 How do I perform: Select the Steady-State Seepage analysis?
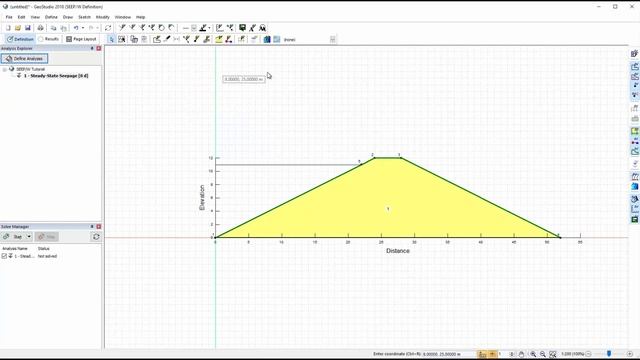56,76
